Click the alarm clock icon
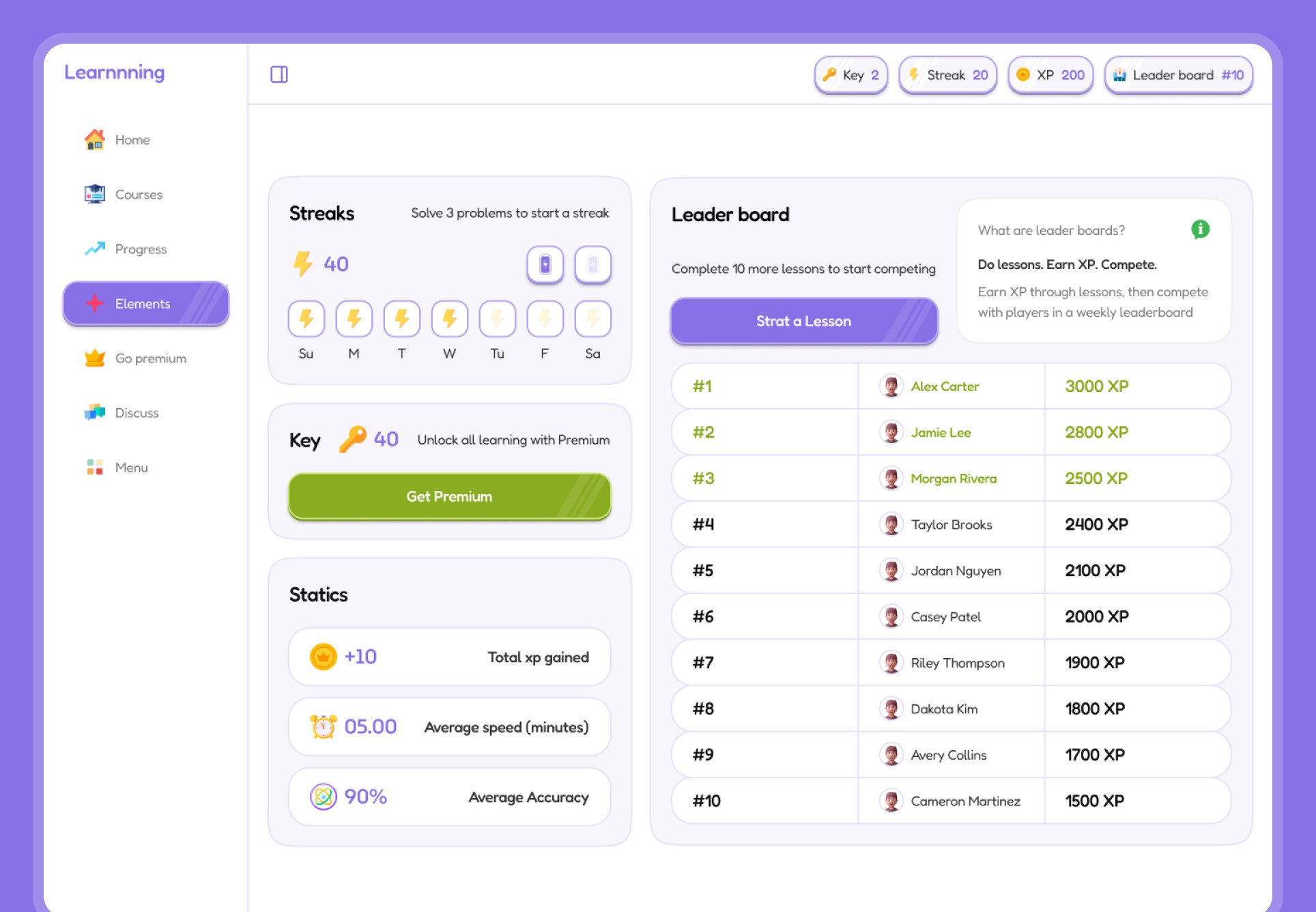Screen dimensions: 1316x912 (323, 726)
